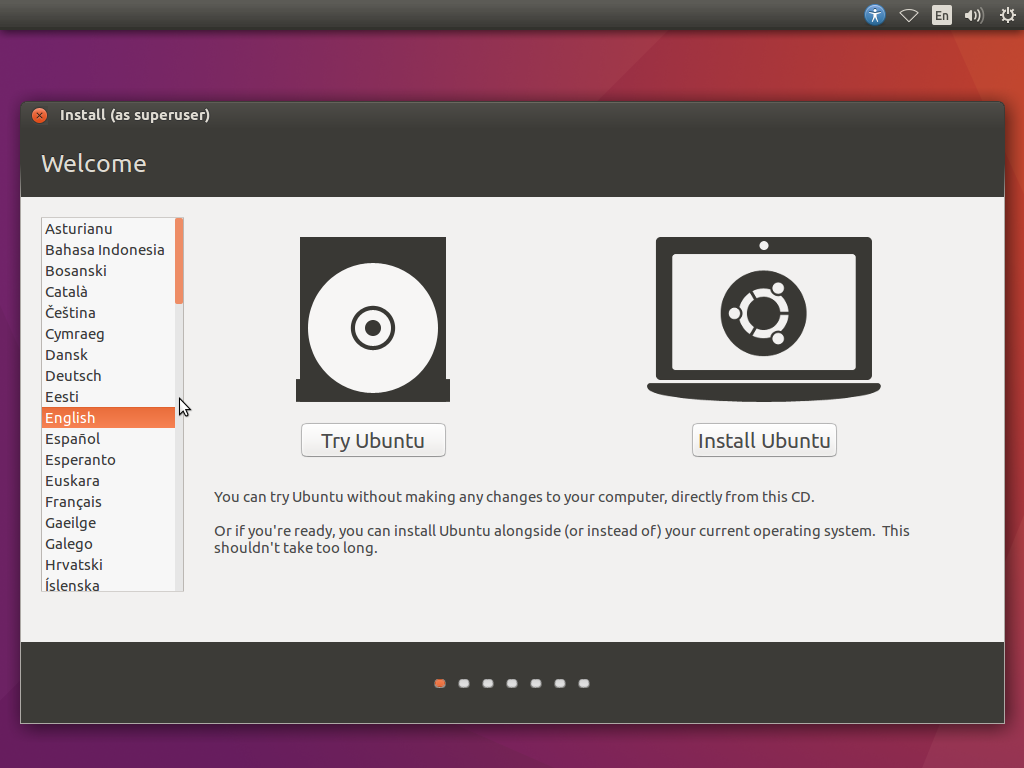Select Íslenska language
Viewport: 1024px width, 768px height.
point(108,584)
